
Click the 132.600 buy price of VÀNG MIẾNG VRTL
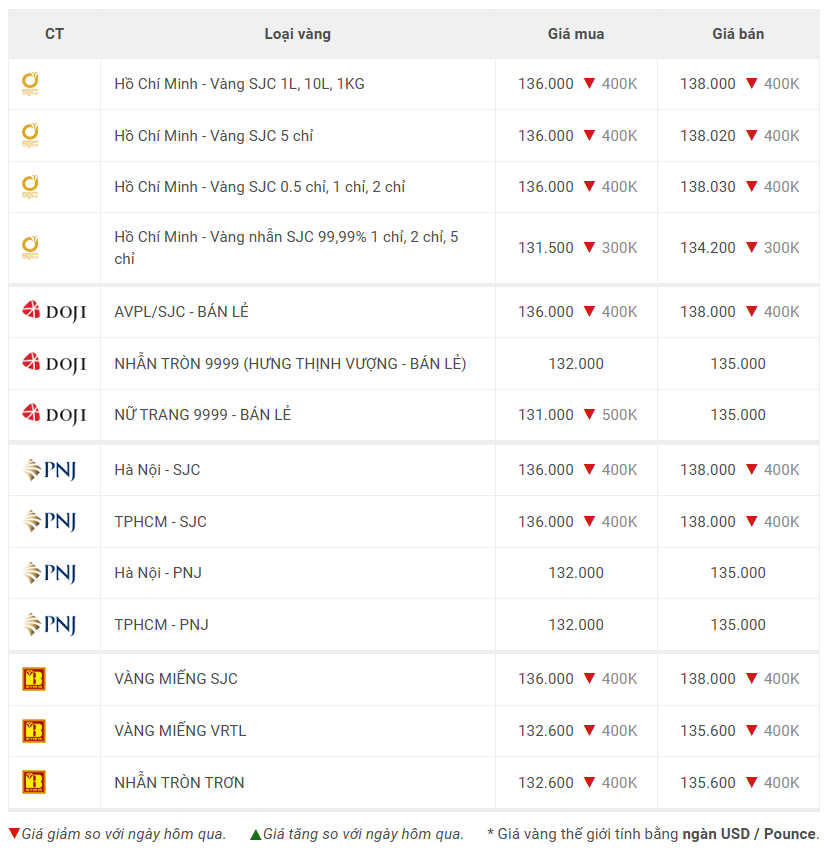546,731
